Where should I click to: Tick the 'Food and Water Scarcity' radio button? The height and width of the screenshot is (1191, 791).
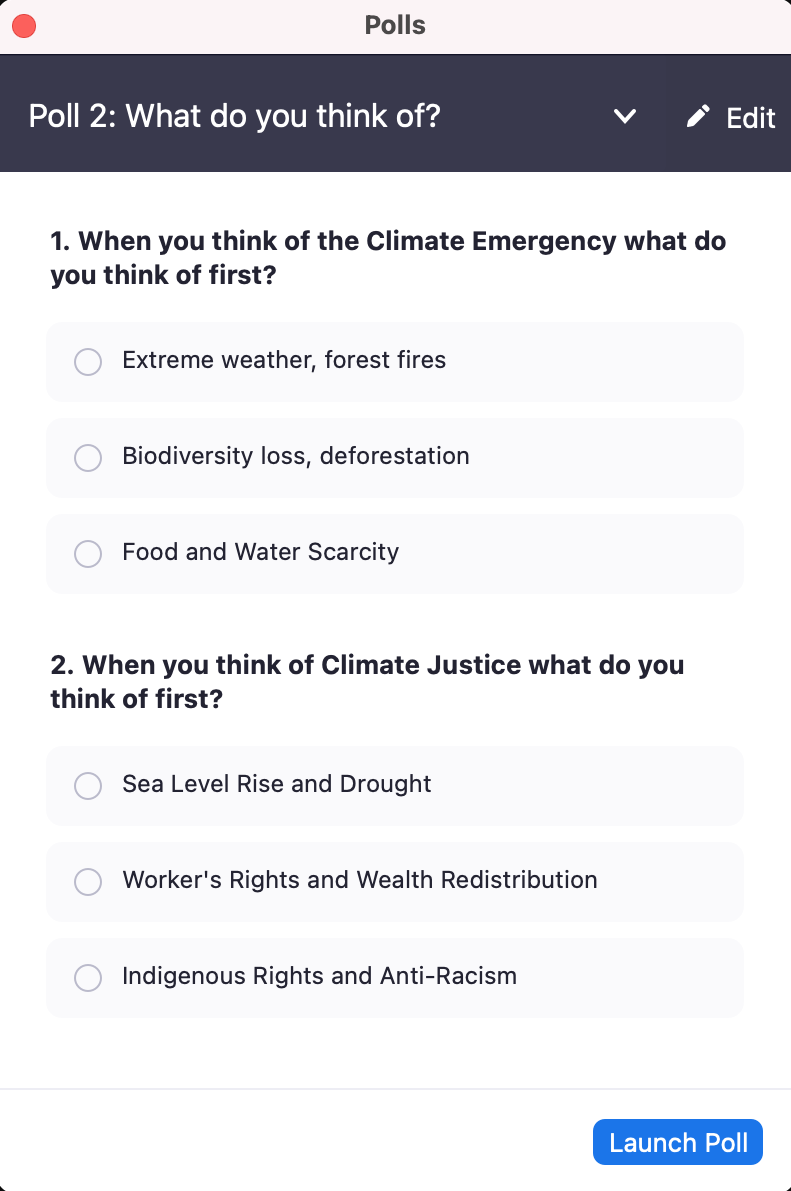click(x=88, y=554)
